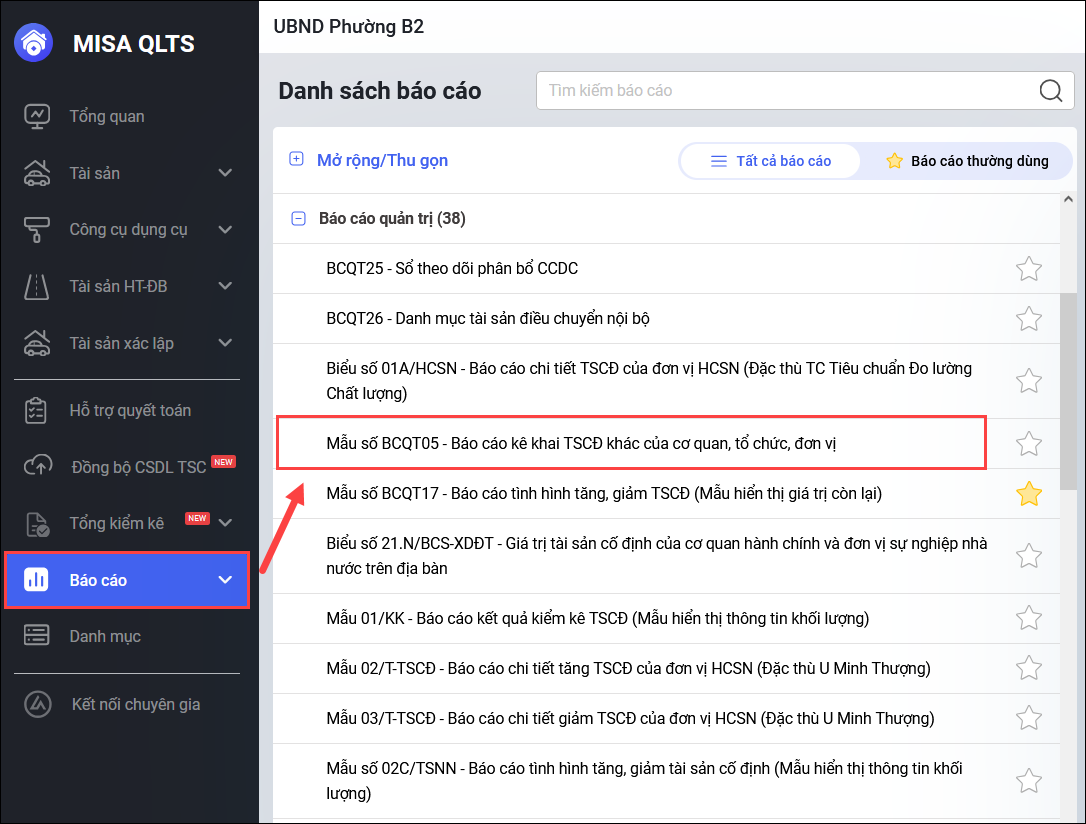Click the Tìm kiếm báo cáo search field

point(805,91)
